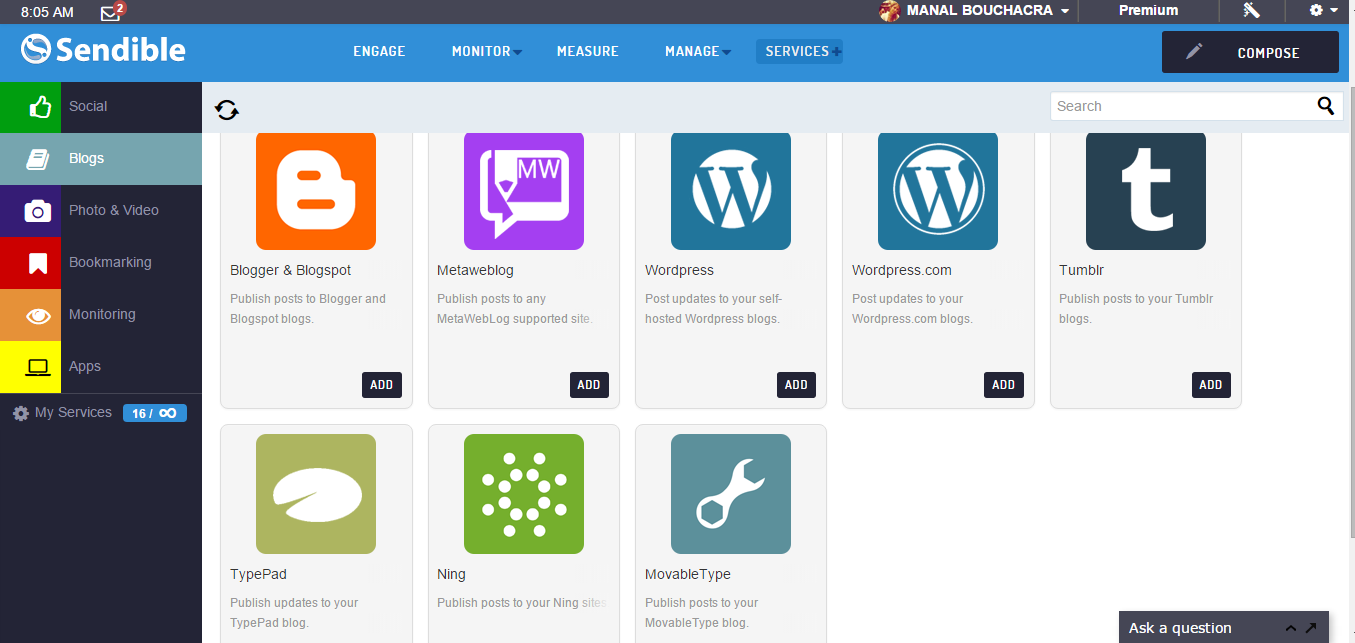Add the self-hosted Wordpress service
The height and width of the screenshot is (643, 1355).
[796, 385]
